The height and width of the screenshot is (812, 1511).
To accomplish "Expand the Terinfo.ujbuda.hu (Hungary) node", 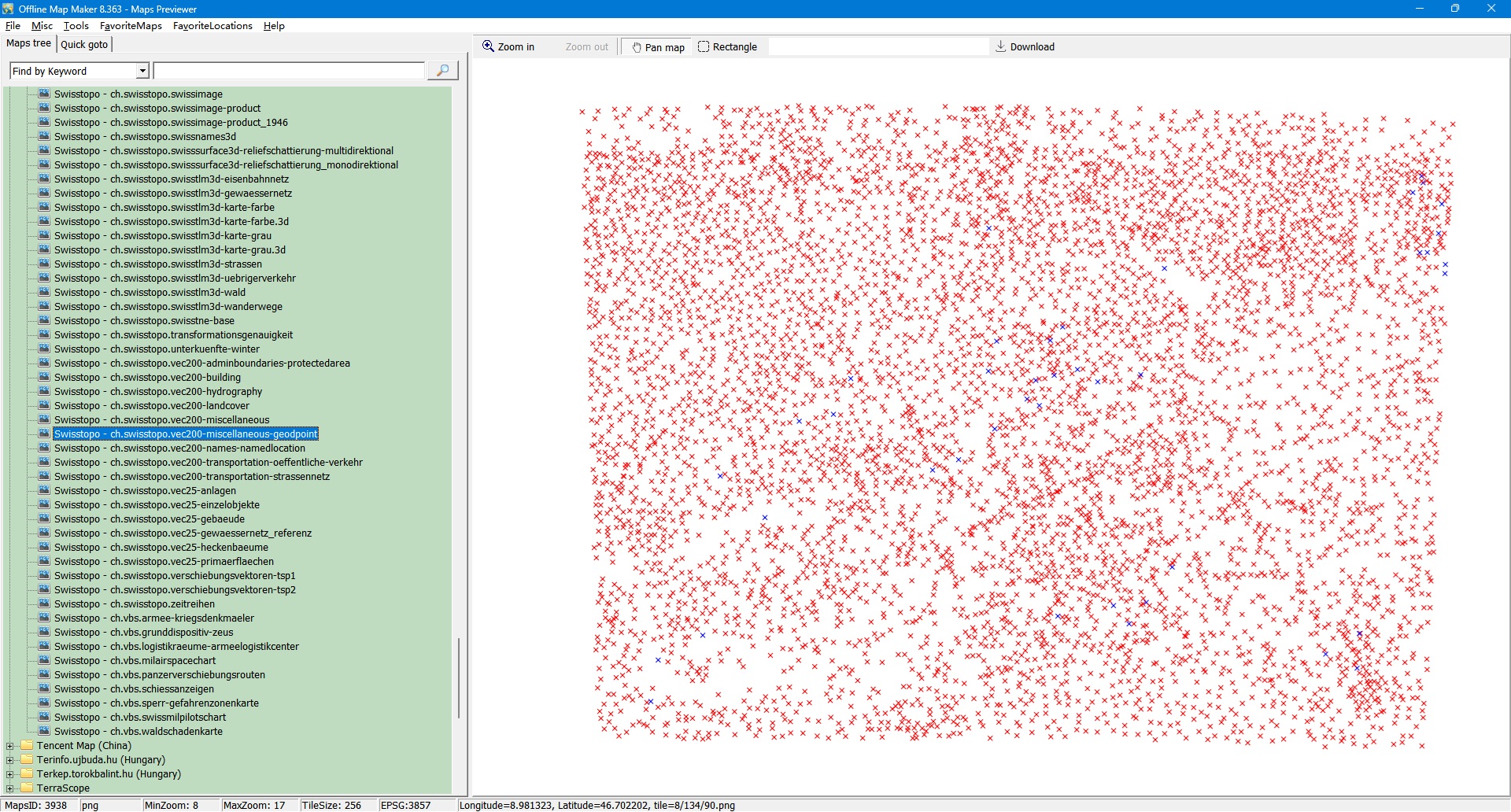I will click(x=9, y=760).
